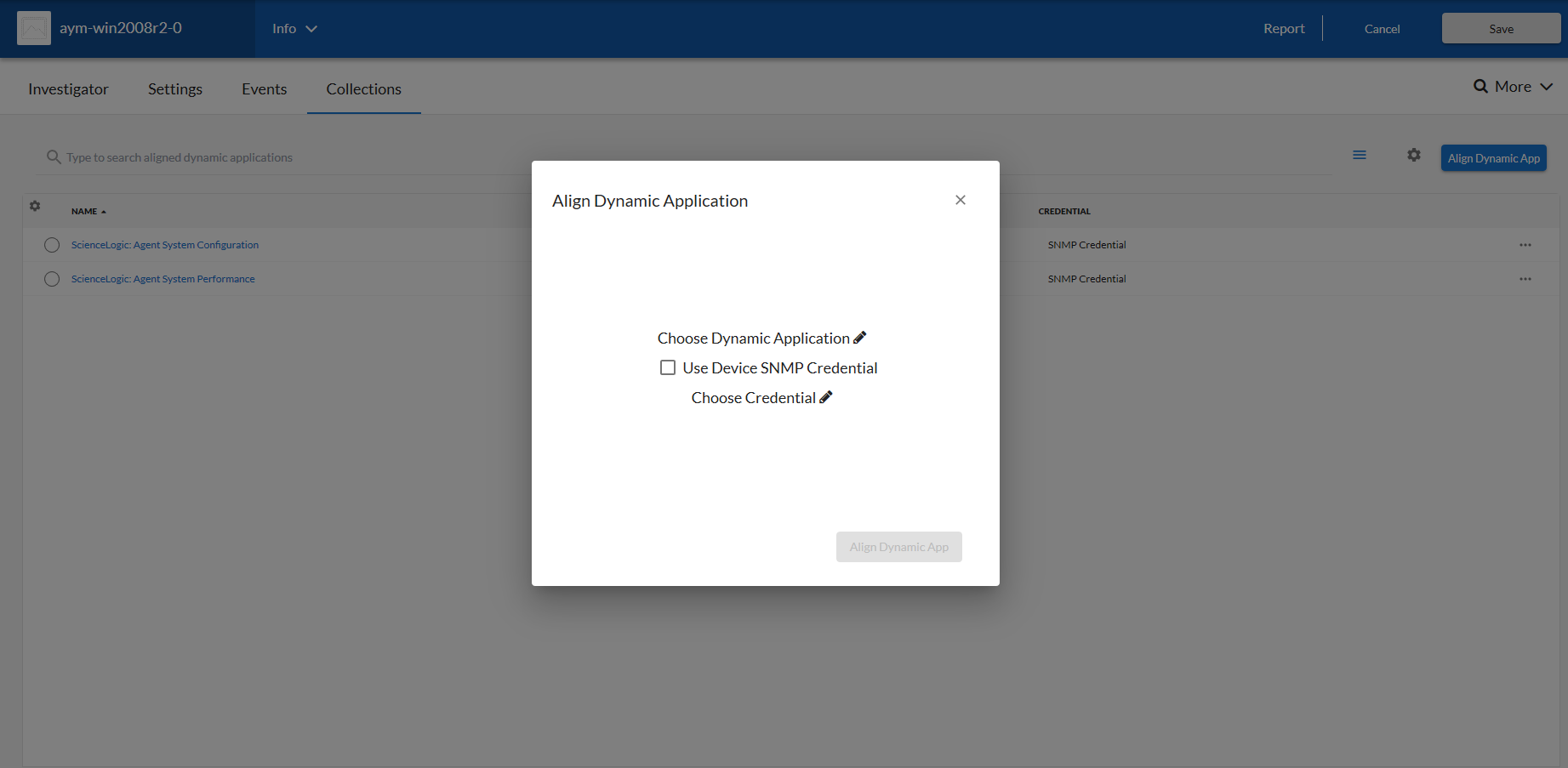Open the hamburger list view menu icon
This screenshot has height=768, width=1568.
1359,156
